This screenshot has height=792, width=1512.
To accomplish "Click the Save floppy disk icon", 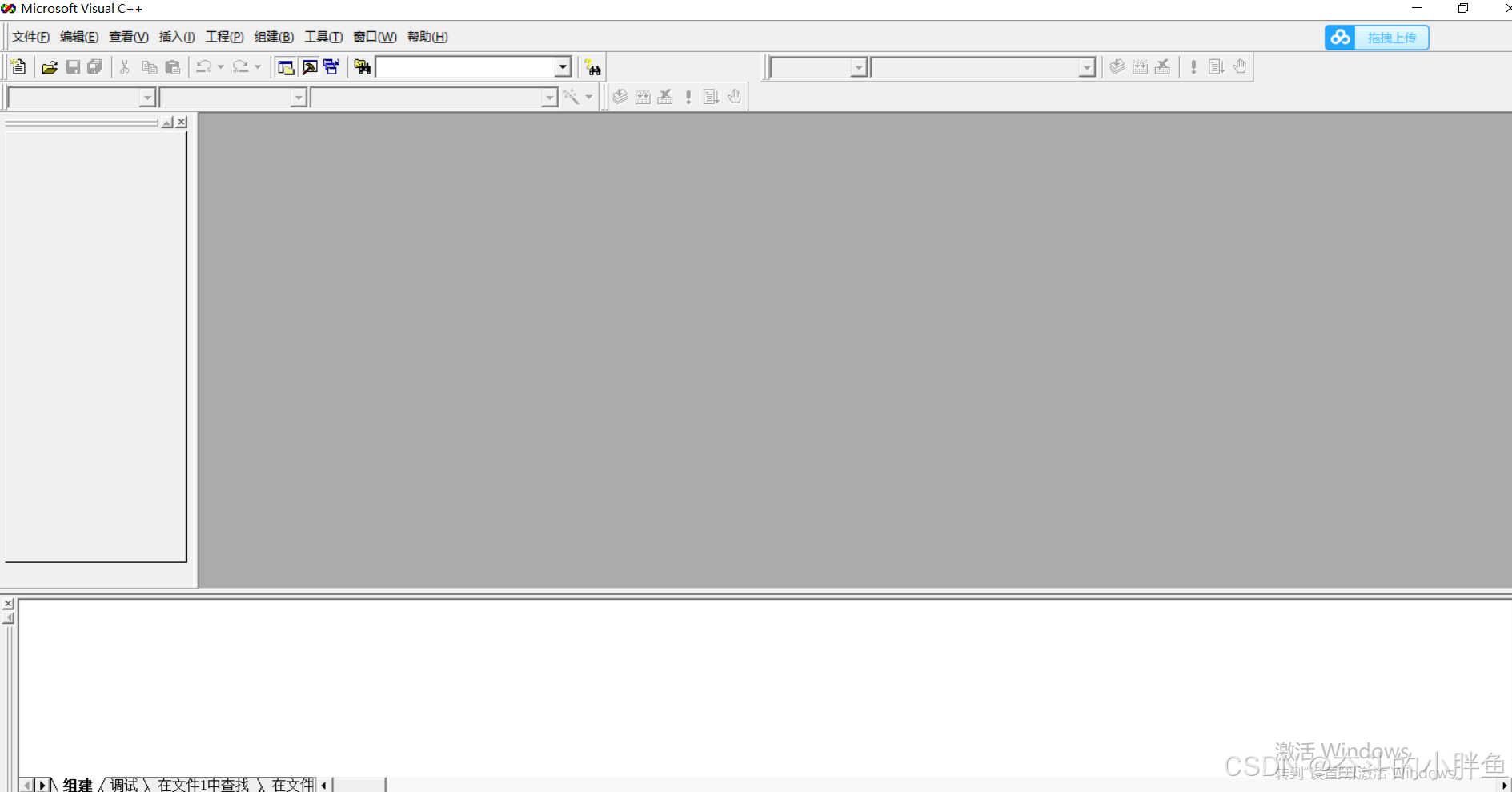I will tap(73, 67).
